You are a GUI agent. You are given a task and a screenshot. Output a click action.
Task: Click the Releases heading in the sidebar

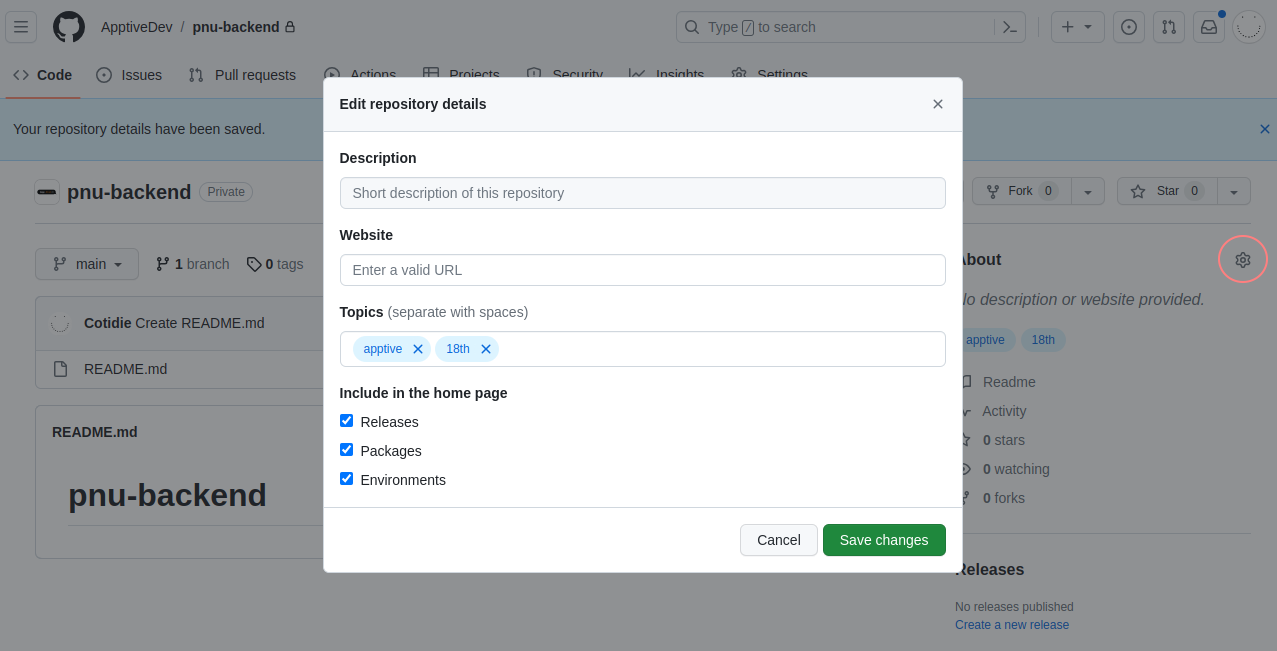pos(990,570)
